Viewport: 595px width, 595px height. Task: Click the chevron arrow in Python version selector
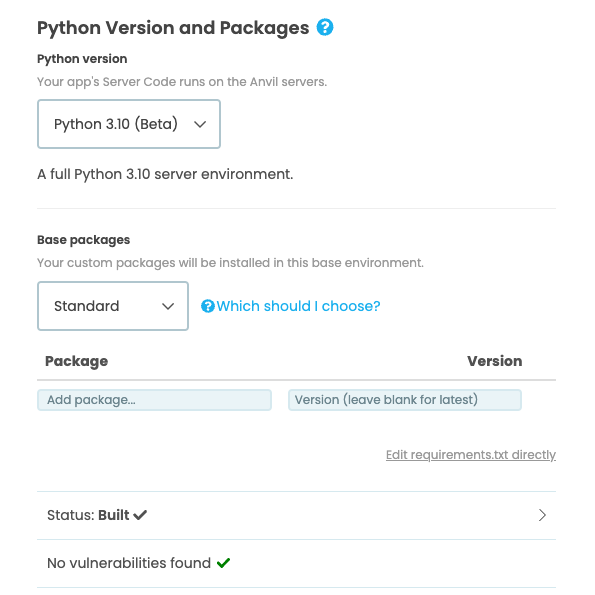click(200, 124)
